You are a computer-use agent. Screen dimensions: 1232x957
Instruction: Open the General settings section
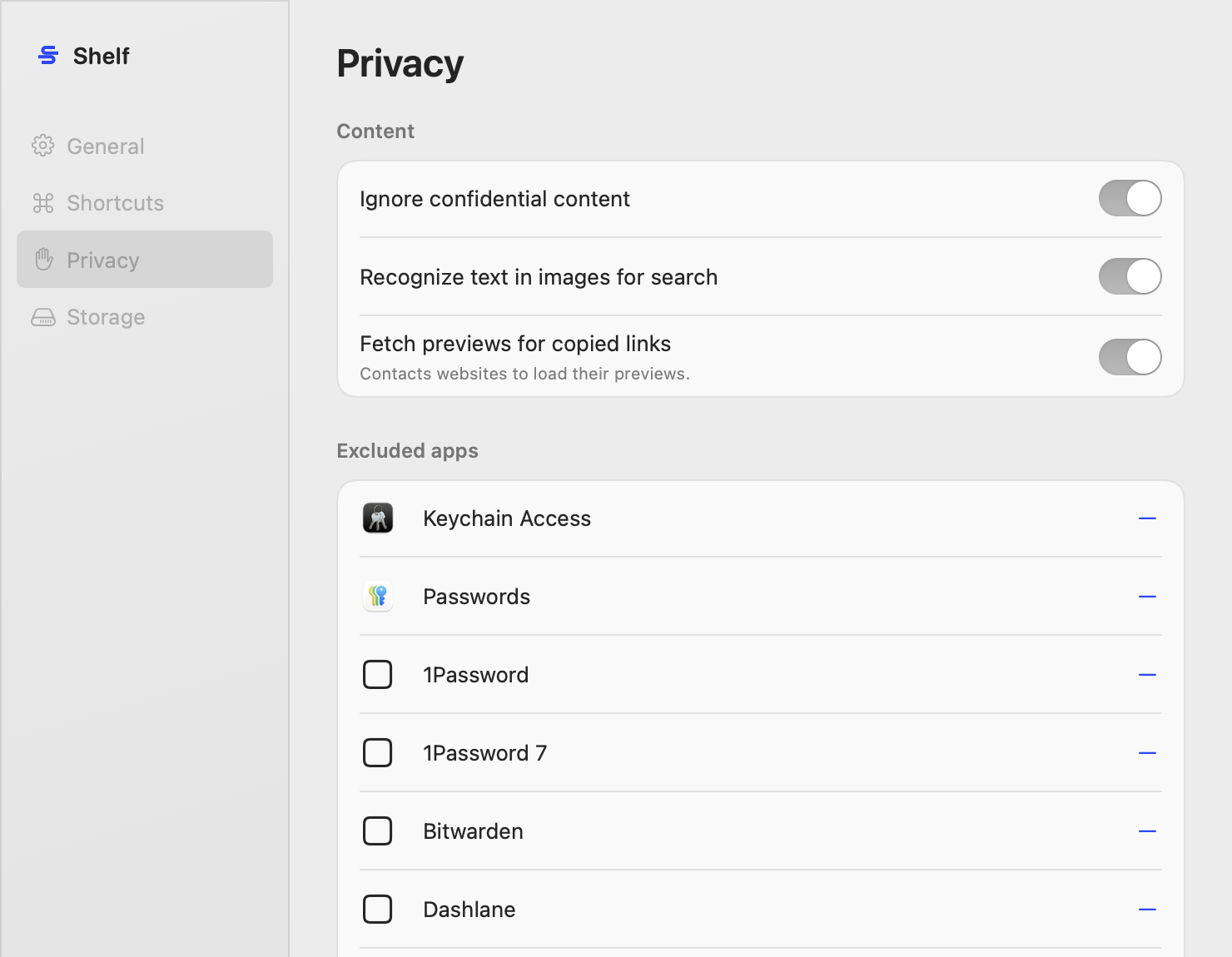click(x=145, y=146)
